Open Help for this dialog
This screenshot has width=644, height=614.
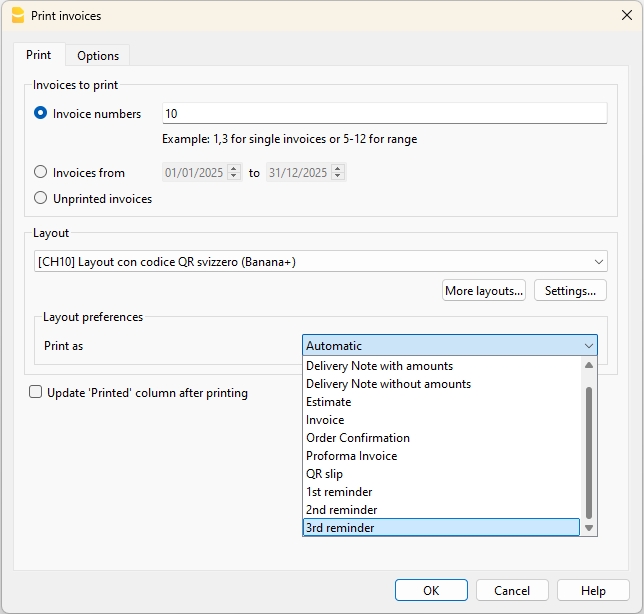(x=593, y=591)
